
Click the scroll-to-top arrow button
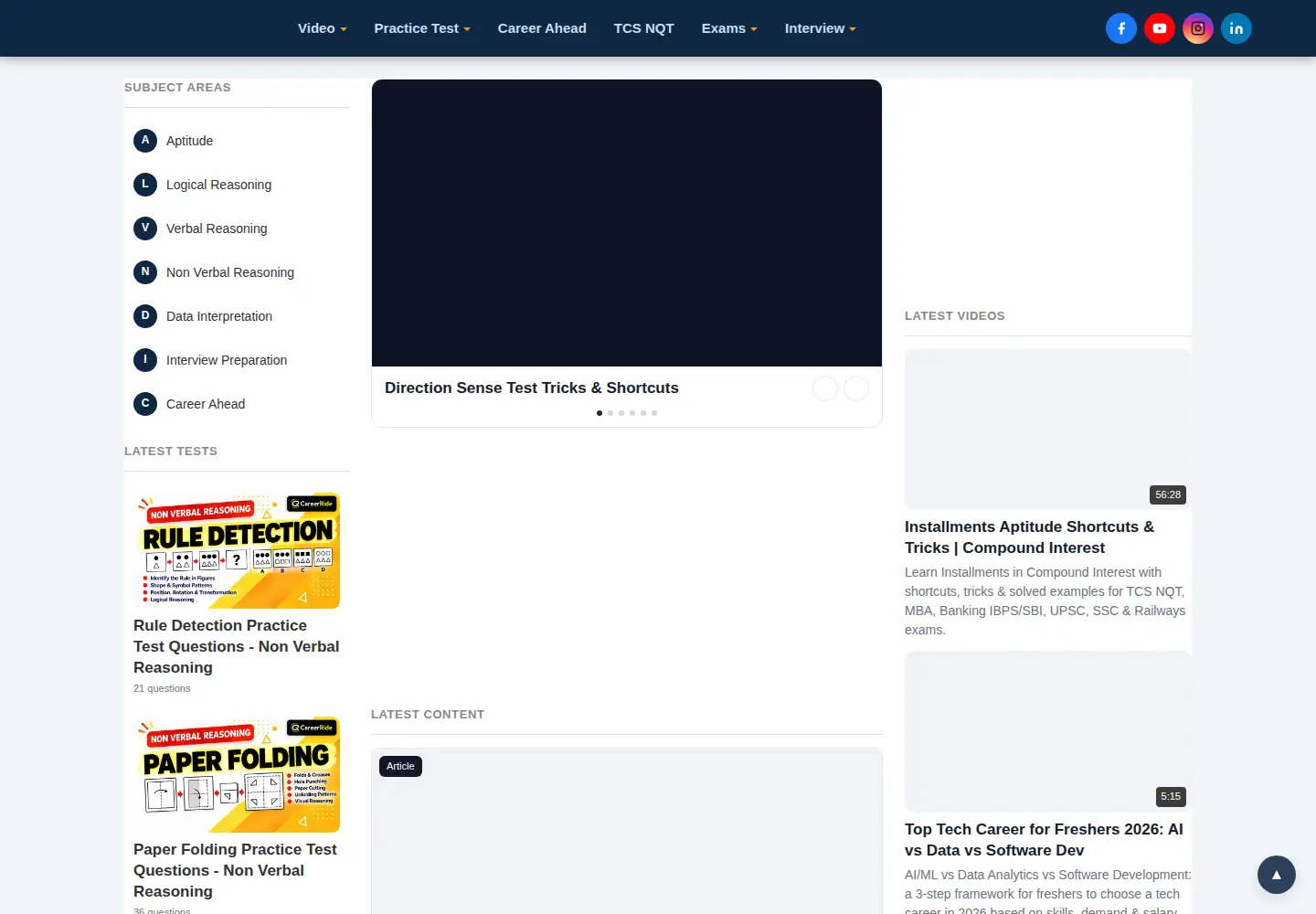1277,875
